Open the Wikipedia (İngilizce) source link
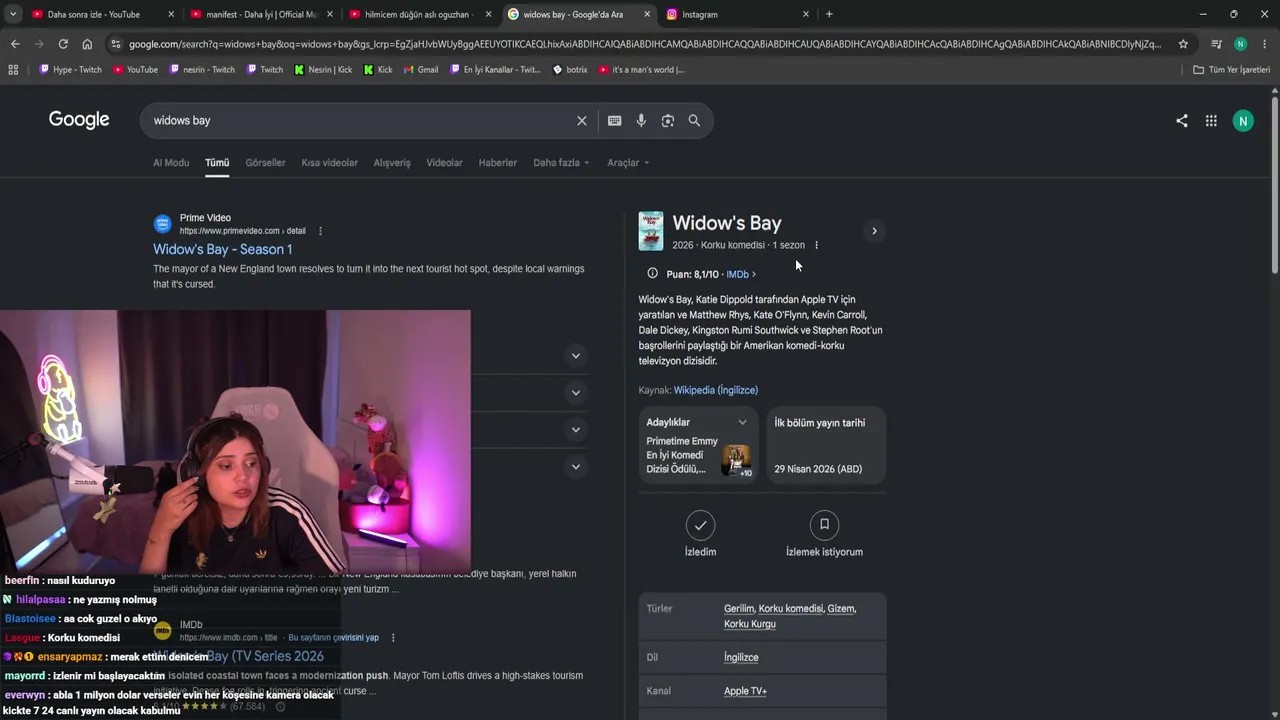The width and height of the screenshot is (1280, 720). pyautogui.click(x=716, y=390)
